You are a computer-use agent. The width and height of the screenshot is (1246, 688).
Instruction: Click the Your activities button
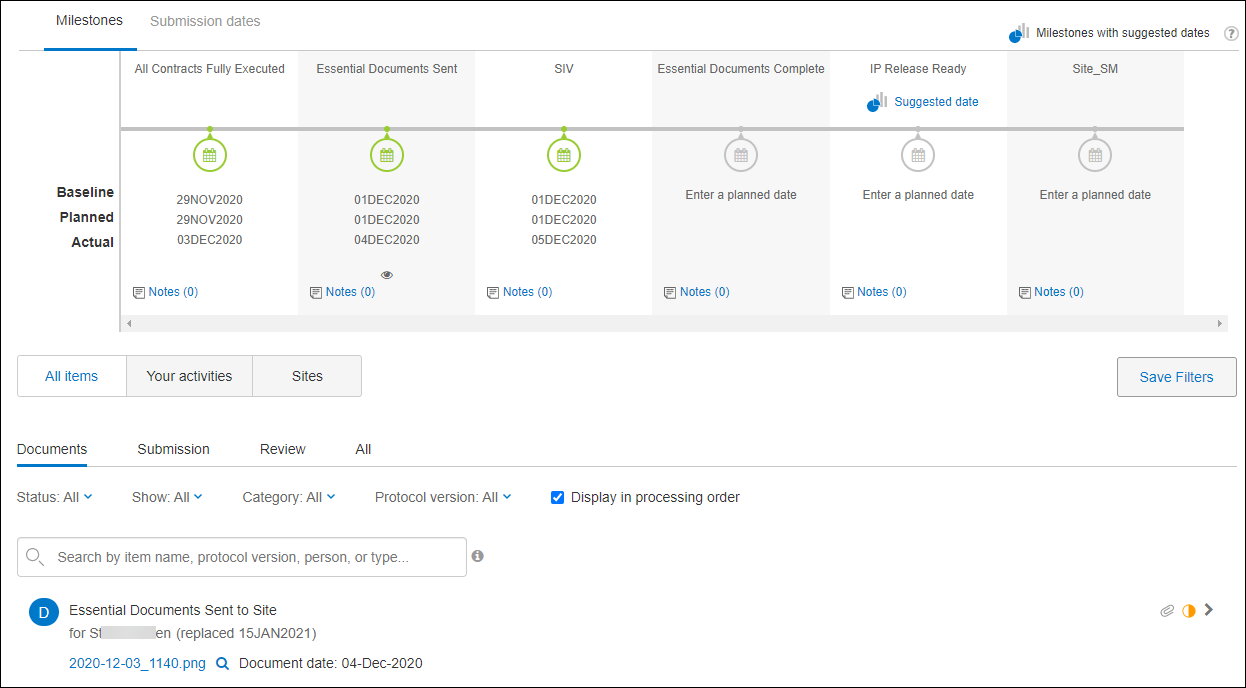[x=189, y=376]
